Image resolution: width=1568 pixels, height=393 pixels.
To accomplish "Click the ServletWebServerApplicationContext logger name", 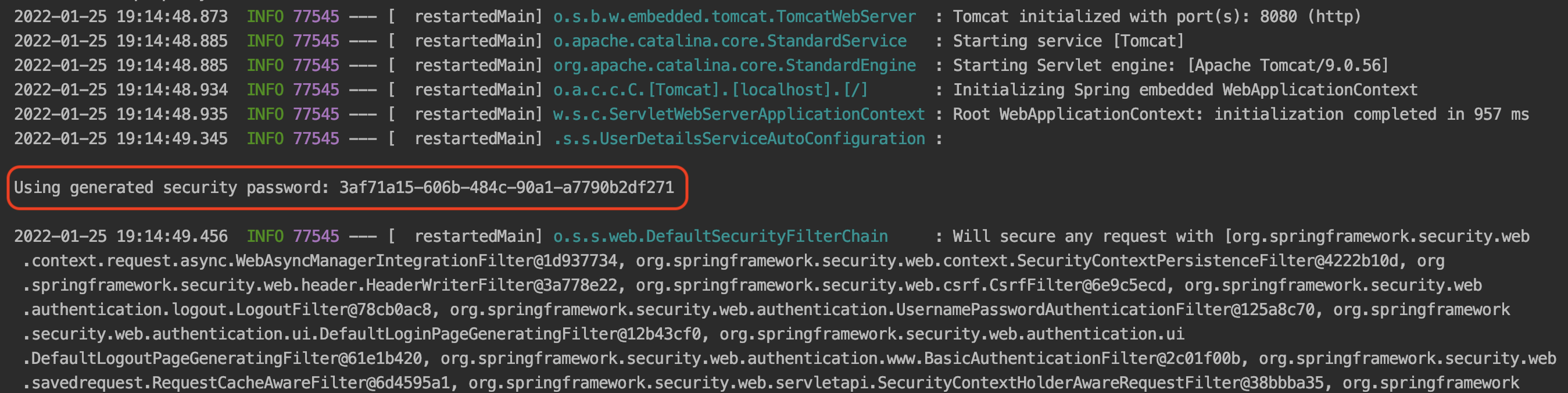I will tap(738, 114).
